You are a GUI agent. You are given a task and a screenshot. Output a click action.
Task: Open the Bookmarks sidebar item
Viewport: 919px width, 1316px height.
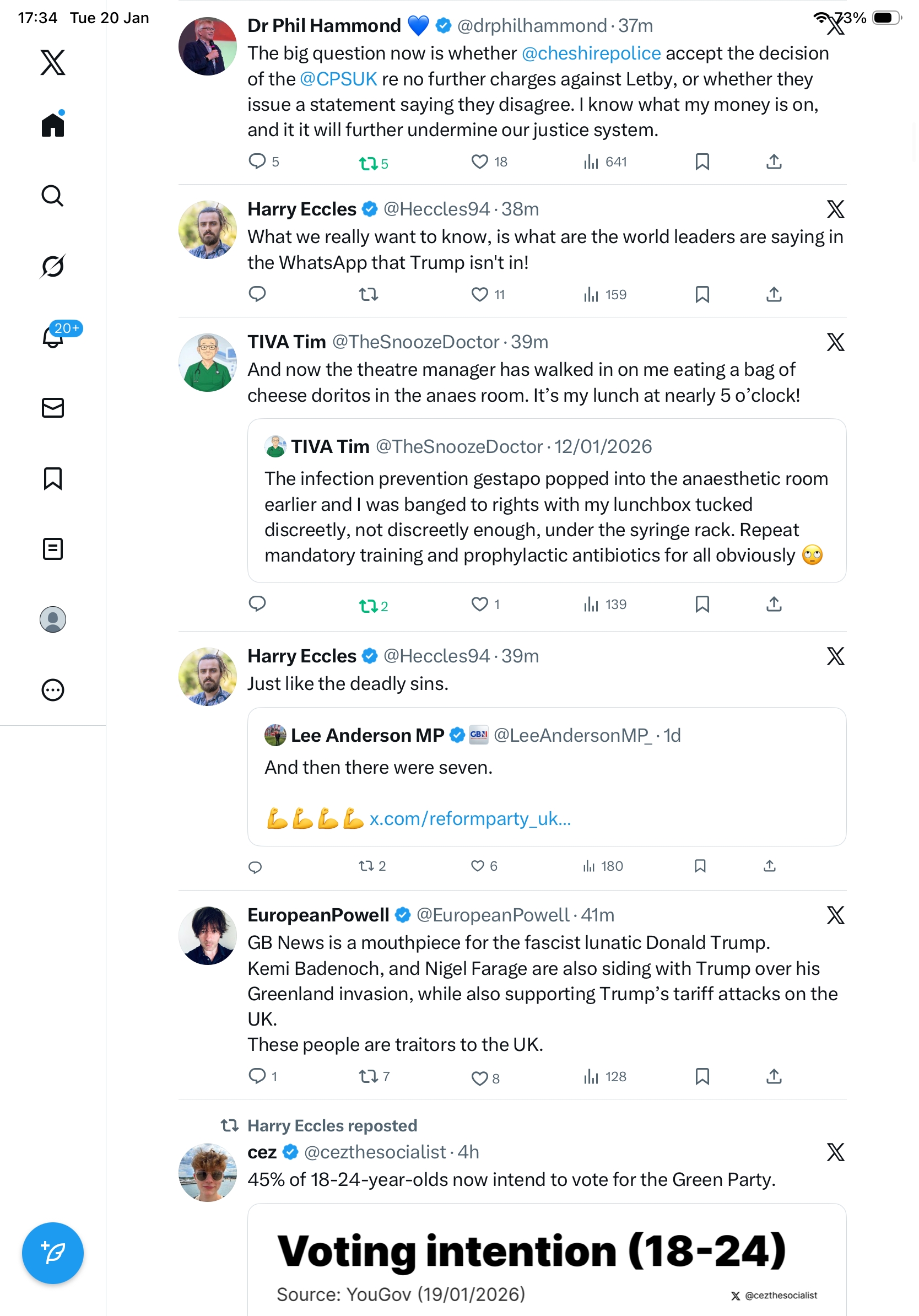tap(53, 478)
